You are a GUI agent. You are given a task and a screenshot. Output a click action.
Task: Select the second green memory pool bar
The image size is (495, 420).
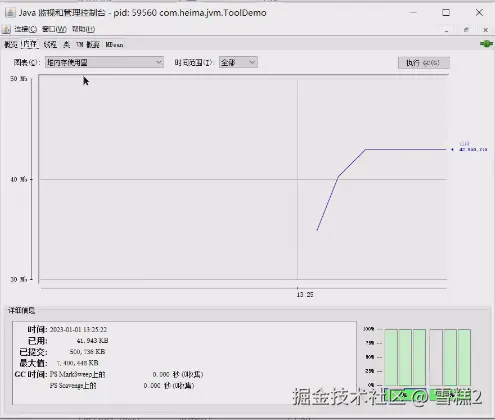pyautogui.click(x=405, y=357)
